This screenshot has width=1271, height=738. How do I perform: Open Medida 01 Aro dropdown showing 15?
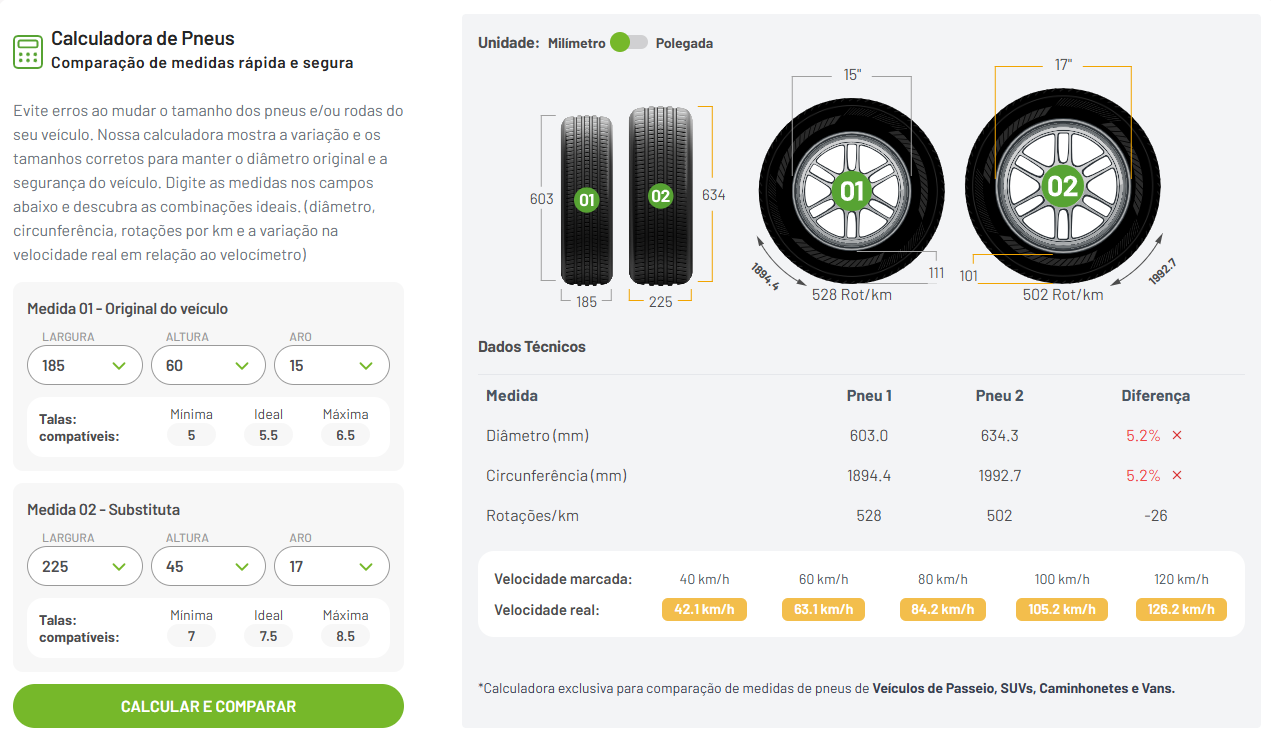pyautogui.click(x=332, y=365)
